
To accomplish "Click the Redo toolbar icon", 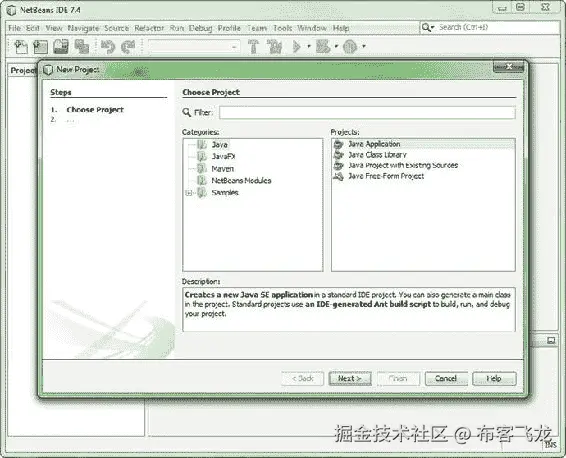I will coord(128,47).
